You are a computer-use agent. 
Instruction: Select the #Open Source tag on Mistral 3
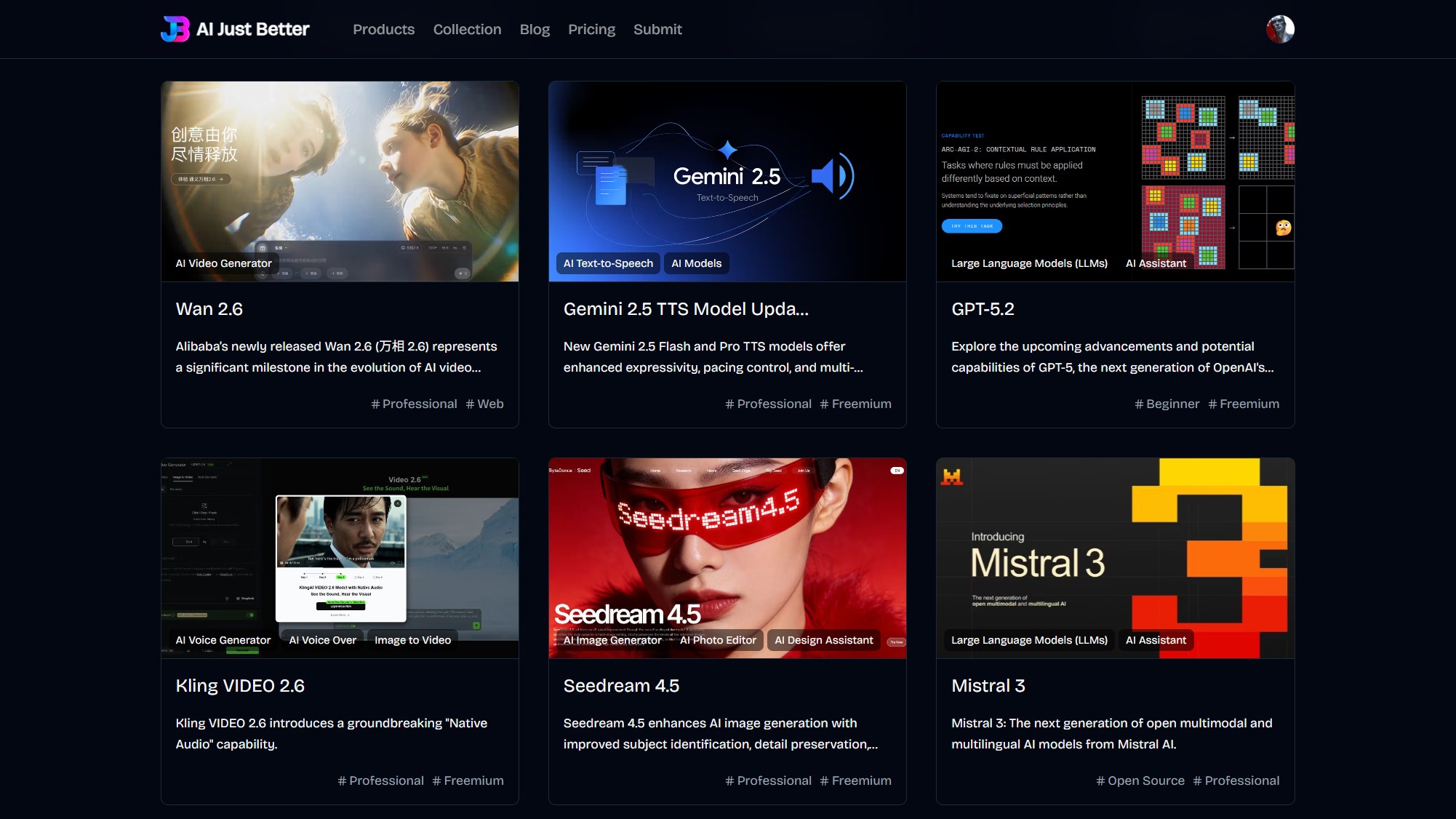[1140, 780]
